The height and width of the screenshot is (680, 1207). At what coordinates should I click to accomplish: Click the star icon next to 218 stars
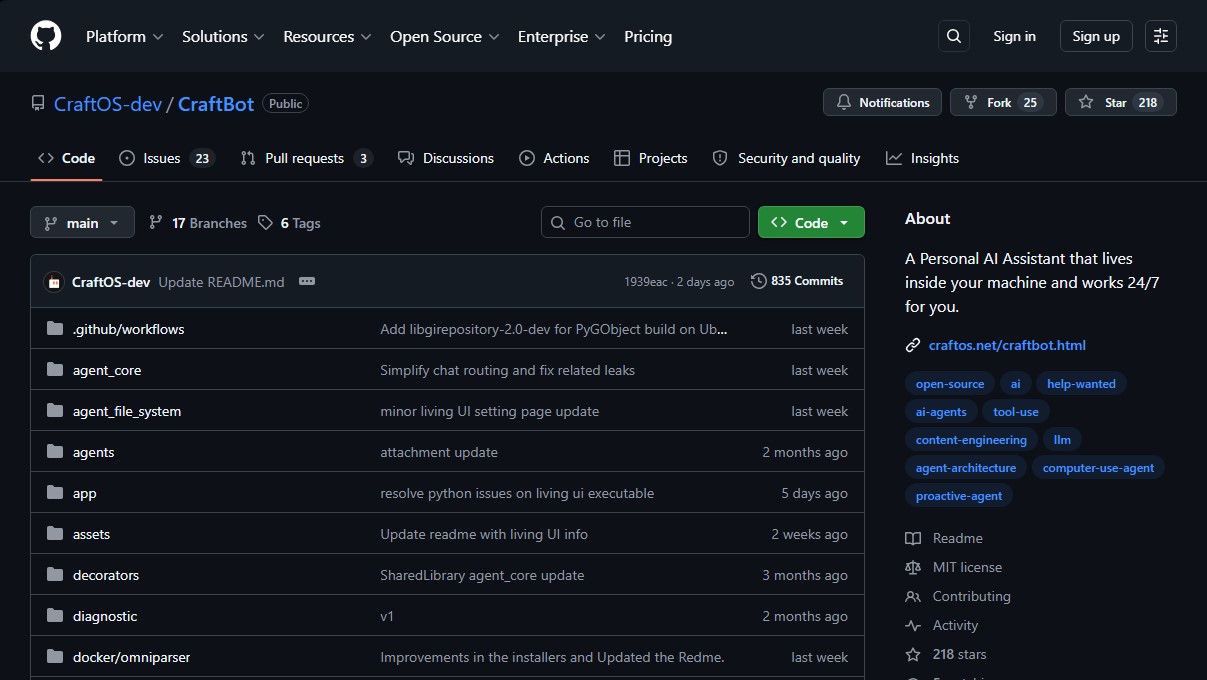(913, 654)
